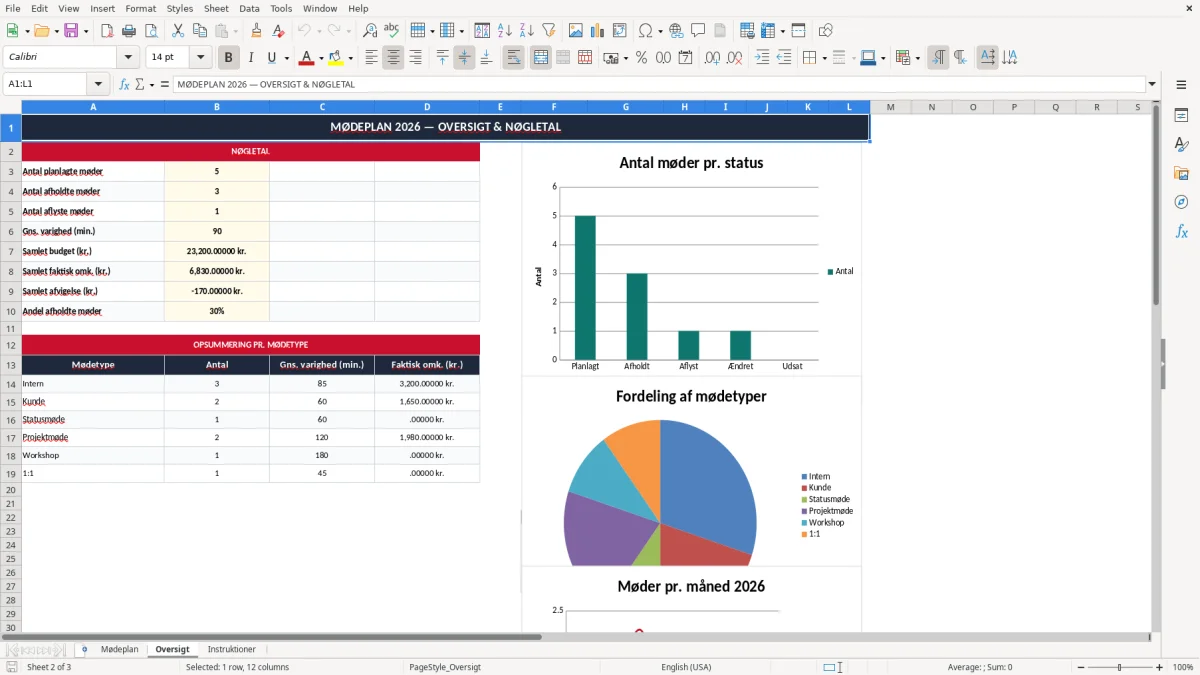Expand the formula bar arrow

click(1153, 84)
